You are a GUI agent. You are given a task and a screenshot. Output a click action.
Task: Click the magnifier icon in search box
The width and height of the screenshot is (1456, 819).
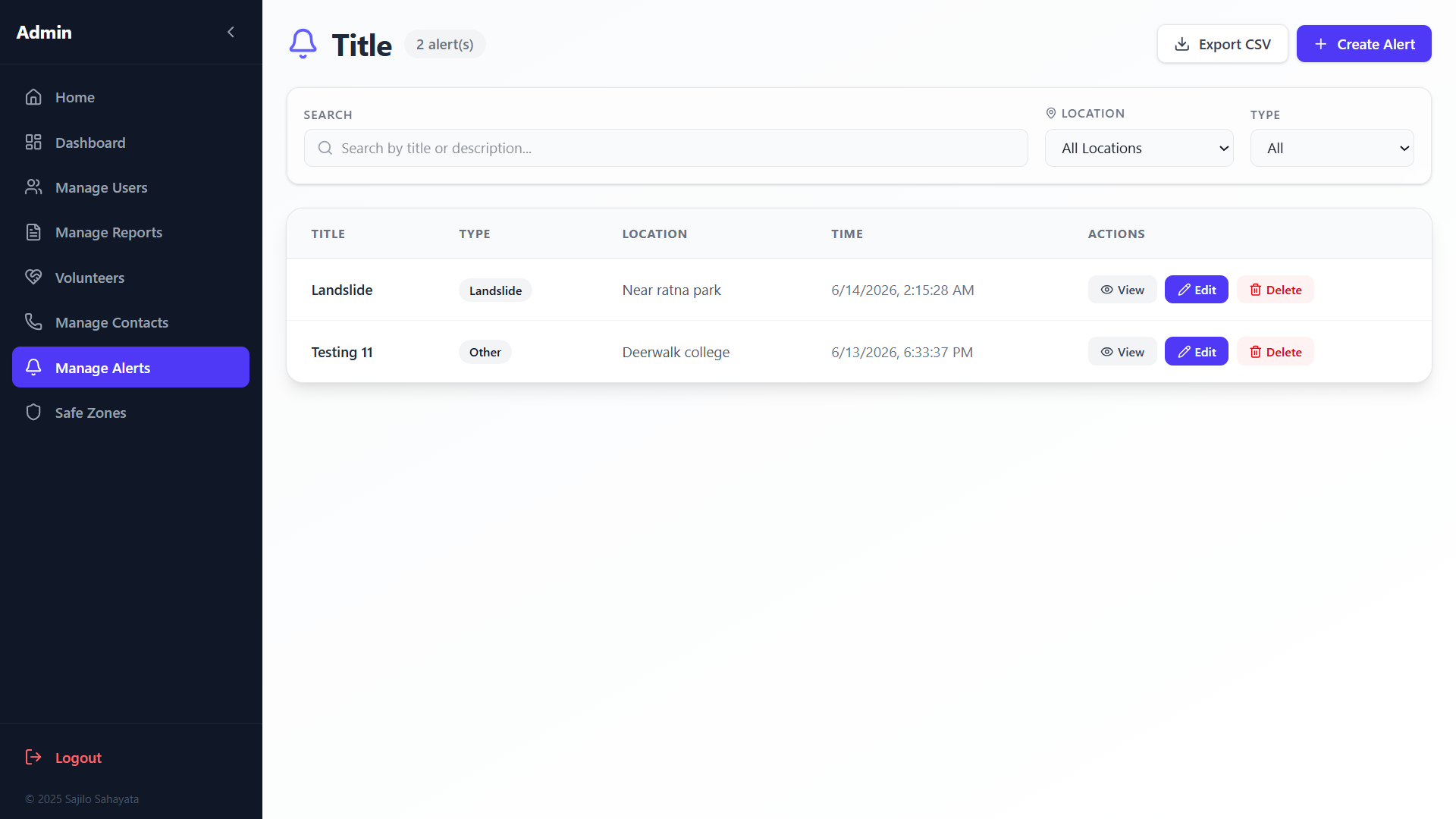click(x=325, y=148)
